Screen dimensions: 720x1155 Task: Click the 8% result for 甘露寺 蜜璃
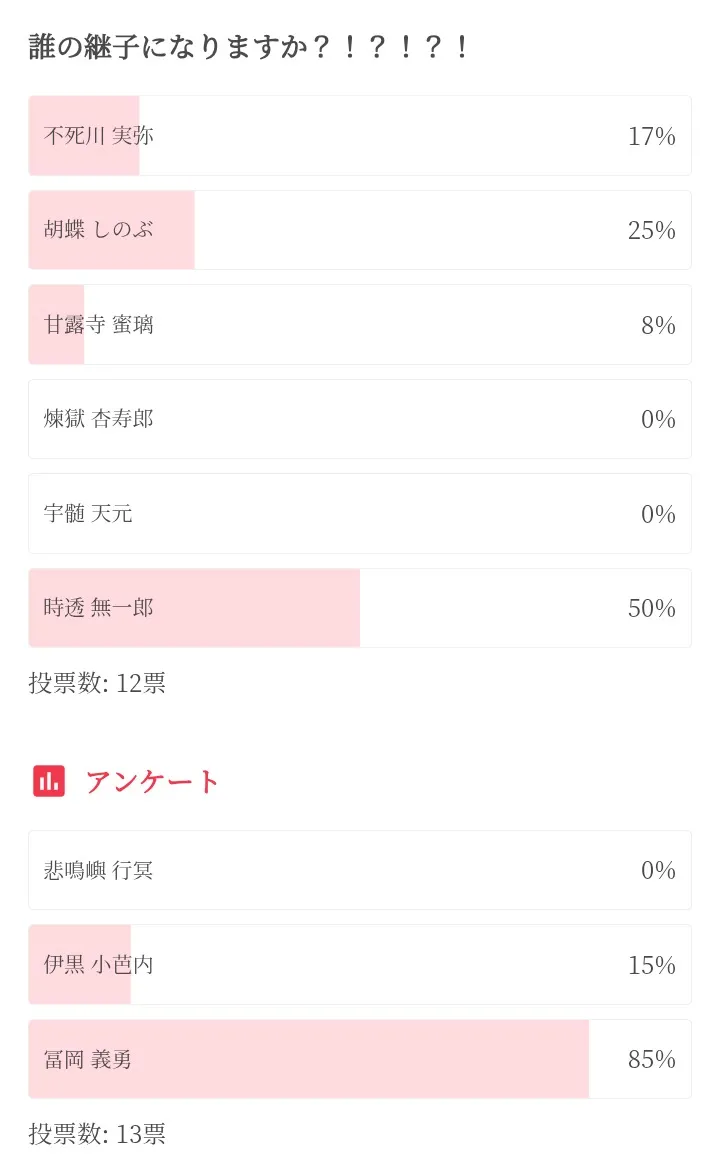tap(658, 325)
